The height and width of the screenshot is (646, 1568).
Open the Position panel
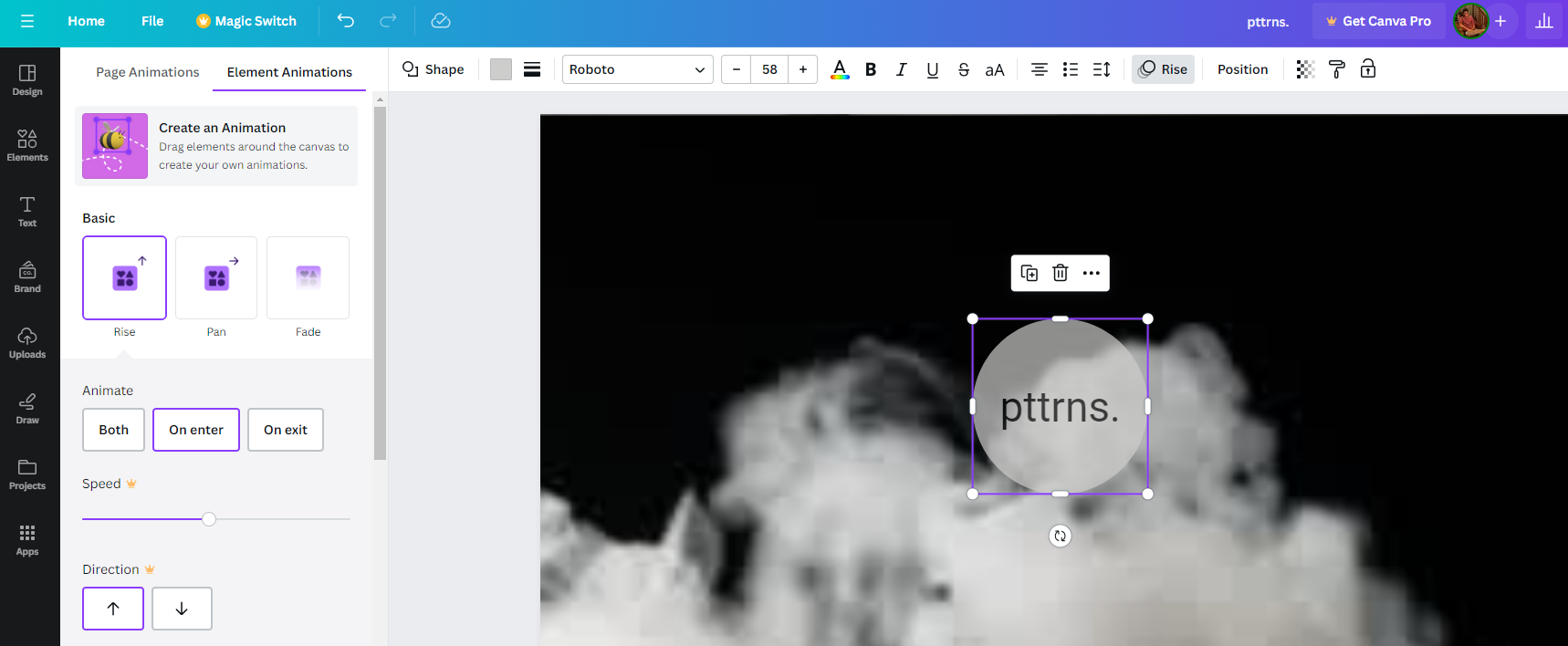point(1242,69)
